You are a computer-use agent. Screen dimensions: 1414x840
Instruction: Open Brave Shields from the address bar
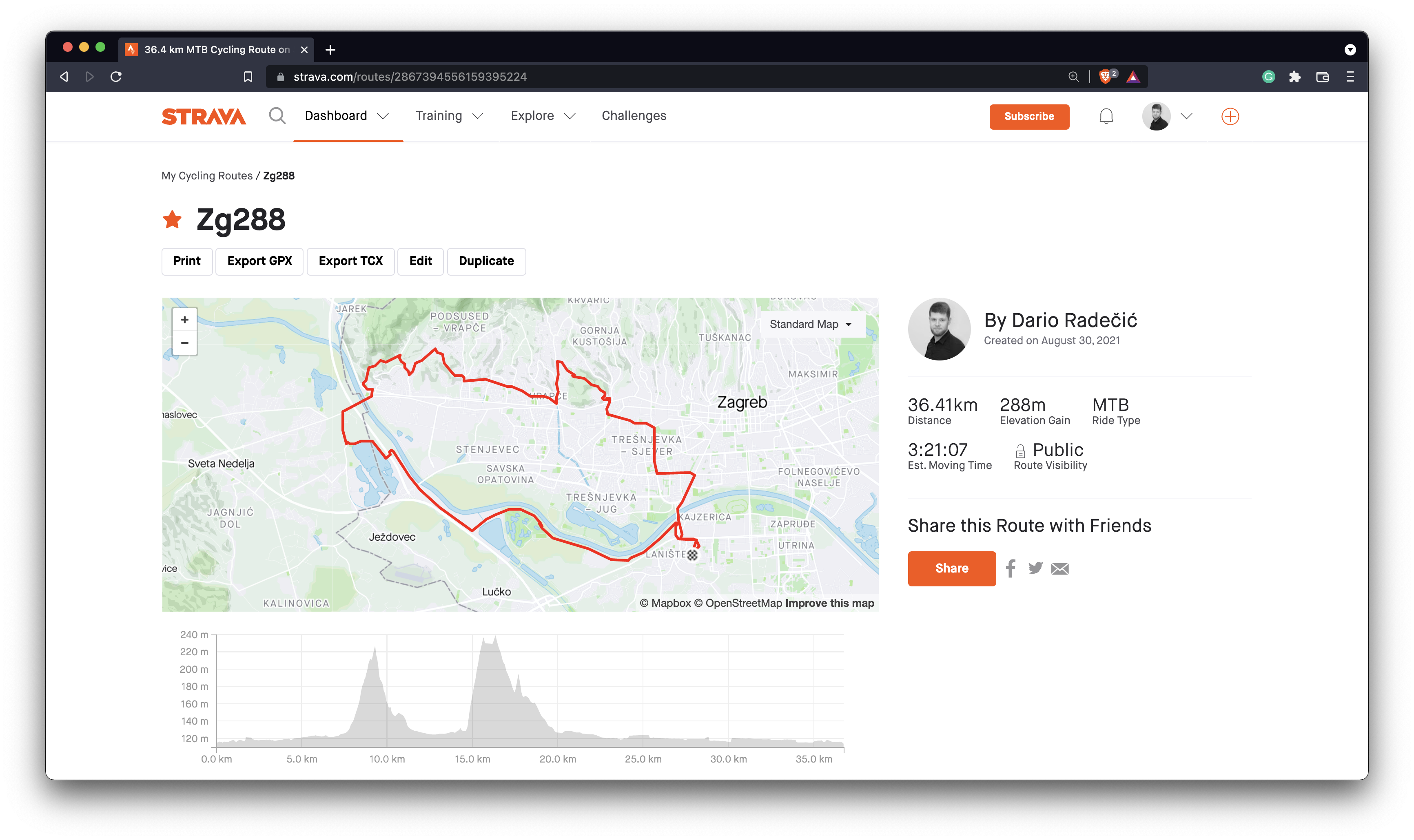pyautogui.click(x=1106, y=76)
